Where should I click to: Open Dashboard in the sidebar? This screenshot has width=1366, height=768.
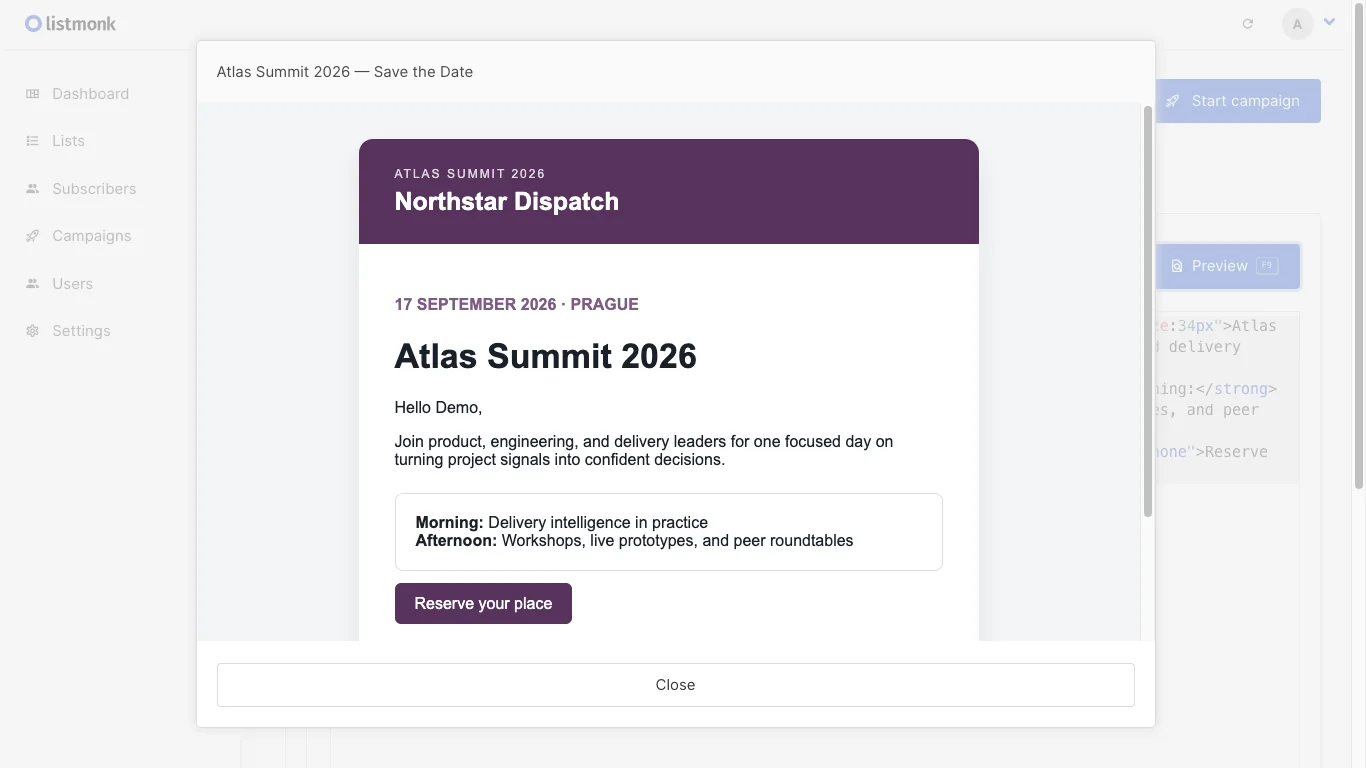90,94
